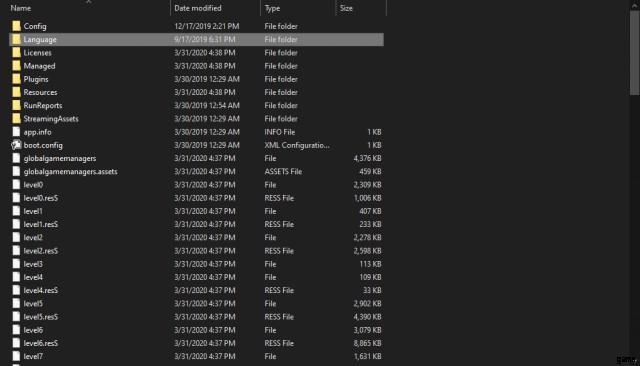Viewport: 640px width, 366px height.
Task: Select the level0.resS file icon
Action: tap(16, 198)
